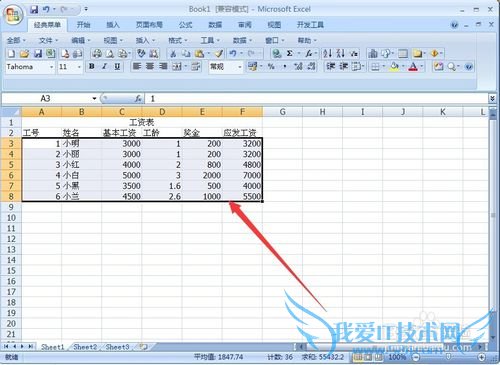Save workbook from quick access toolbar

click(34, 10)
